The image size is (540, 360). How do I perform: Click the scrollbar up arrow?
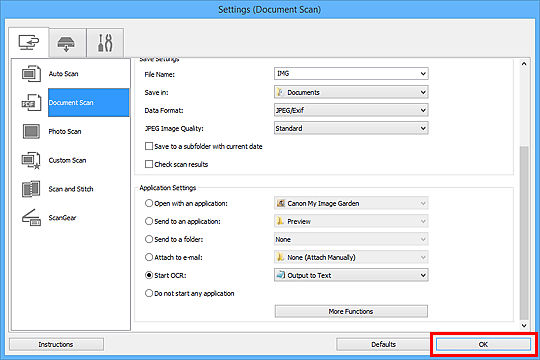524,64
